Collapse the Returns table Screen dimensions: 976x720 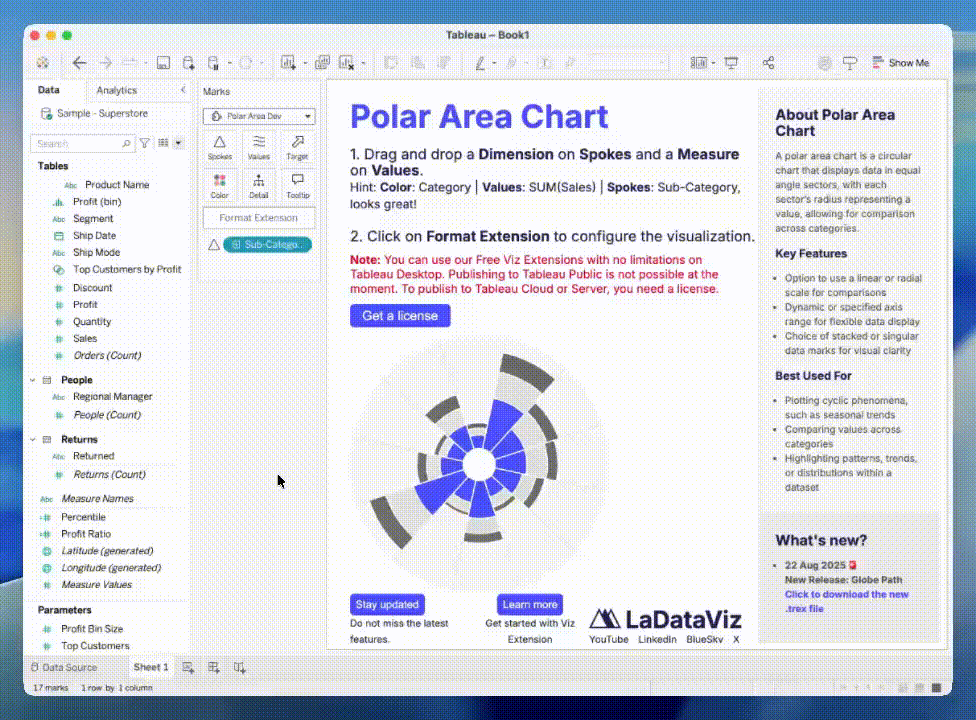tap(33, 439)
